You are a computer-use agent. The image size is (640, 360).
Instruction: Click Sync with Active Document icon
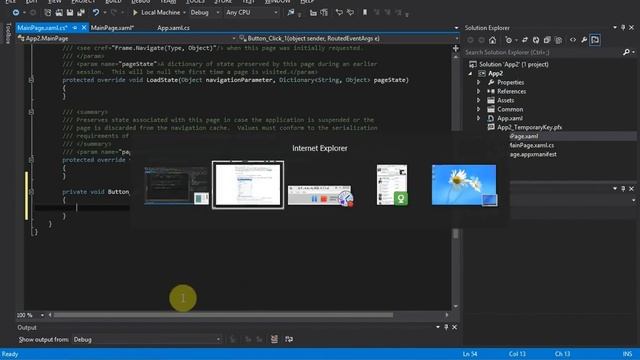pyautogui.click(x=524, y=40)
